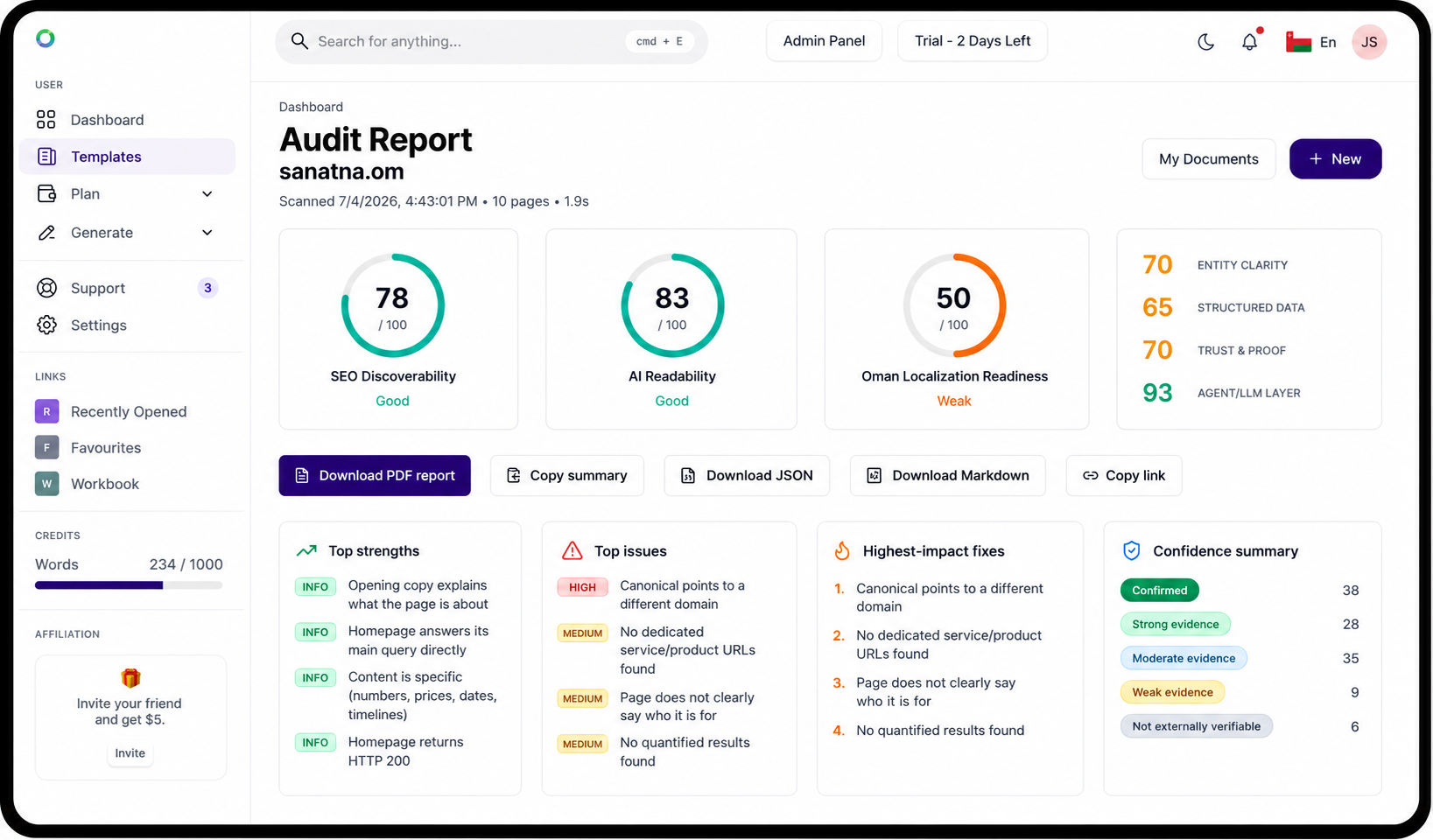Select Templates in the sidebar
This screenshot has height=840, width=1433.
[127, 157]
